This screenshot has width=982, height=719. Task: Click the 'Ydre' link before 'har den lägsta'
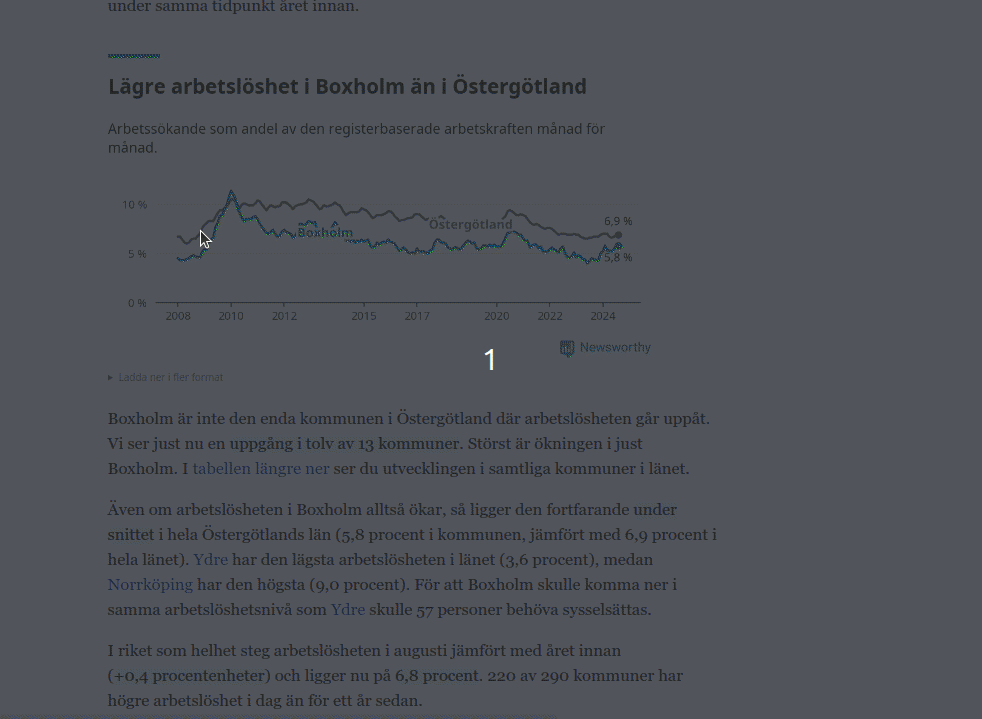click(x=210, y=560)
